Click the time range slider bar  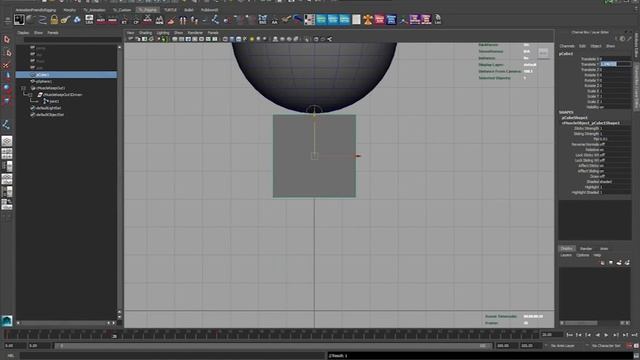coord(273,346)
